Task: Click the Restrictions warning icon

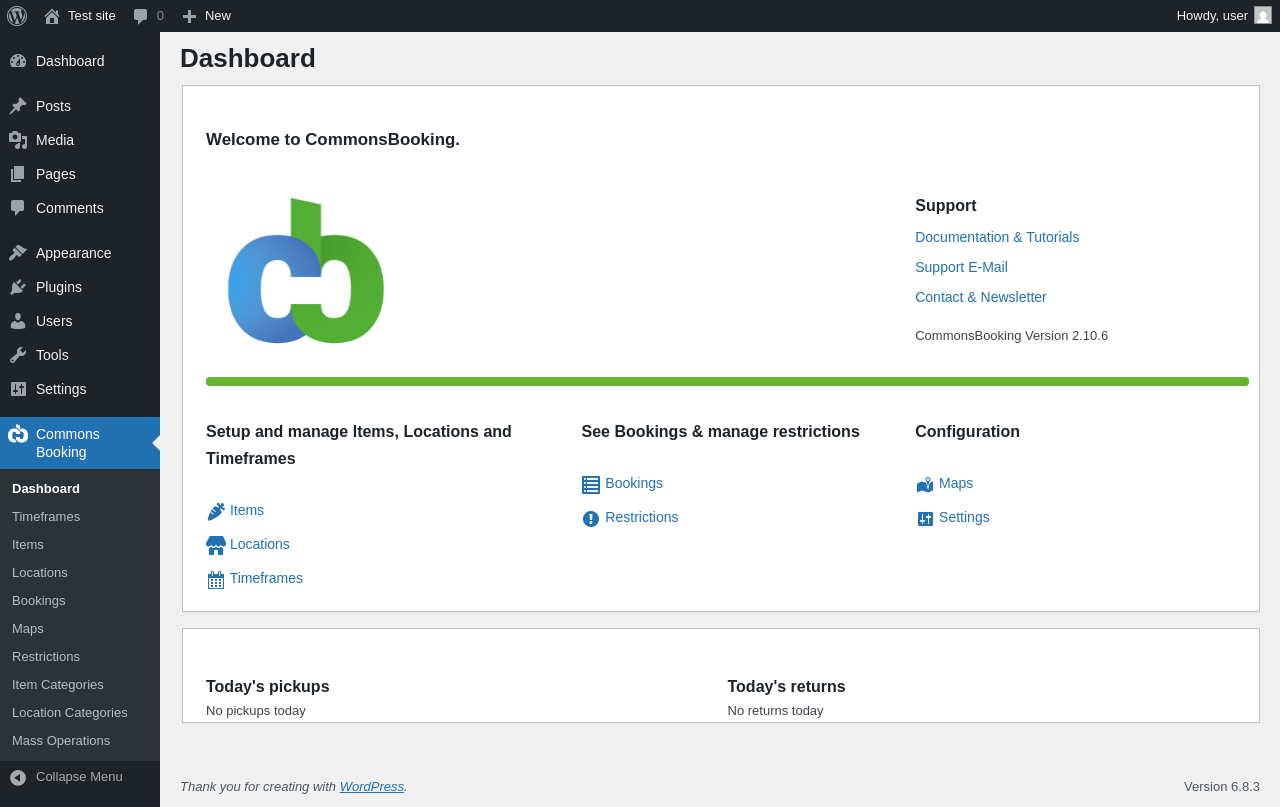Action: pos(591,519)
